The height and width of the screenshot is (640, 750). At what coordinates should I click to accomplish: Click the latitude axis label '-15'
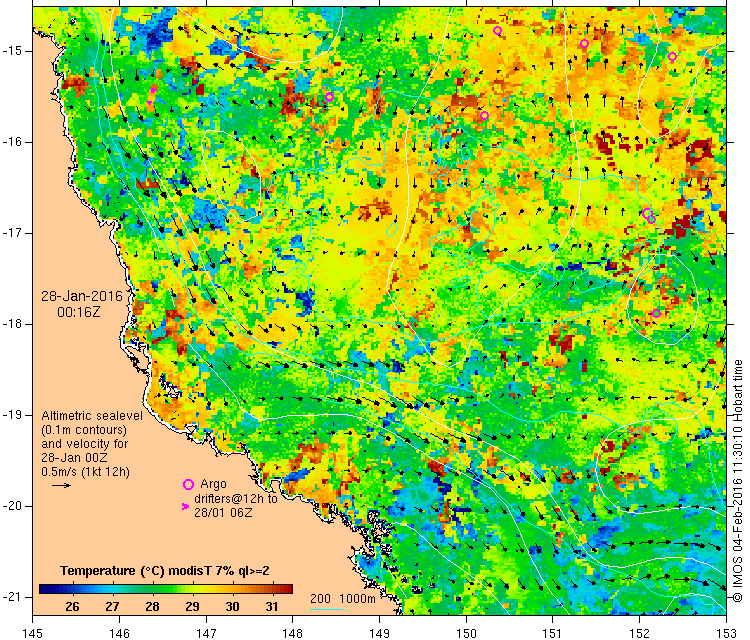[x=10, y=51]
